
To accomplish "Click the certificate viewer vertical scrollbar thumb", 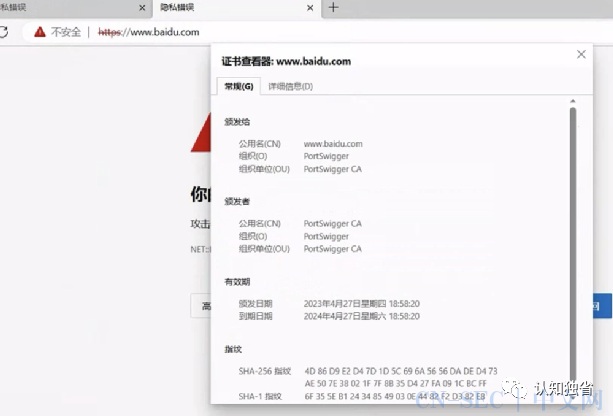I will pyautogui.click(x=573, y=244).
